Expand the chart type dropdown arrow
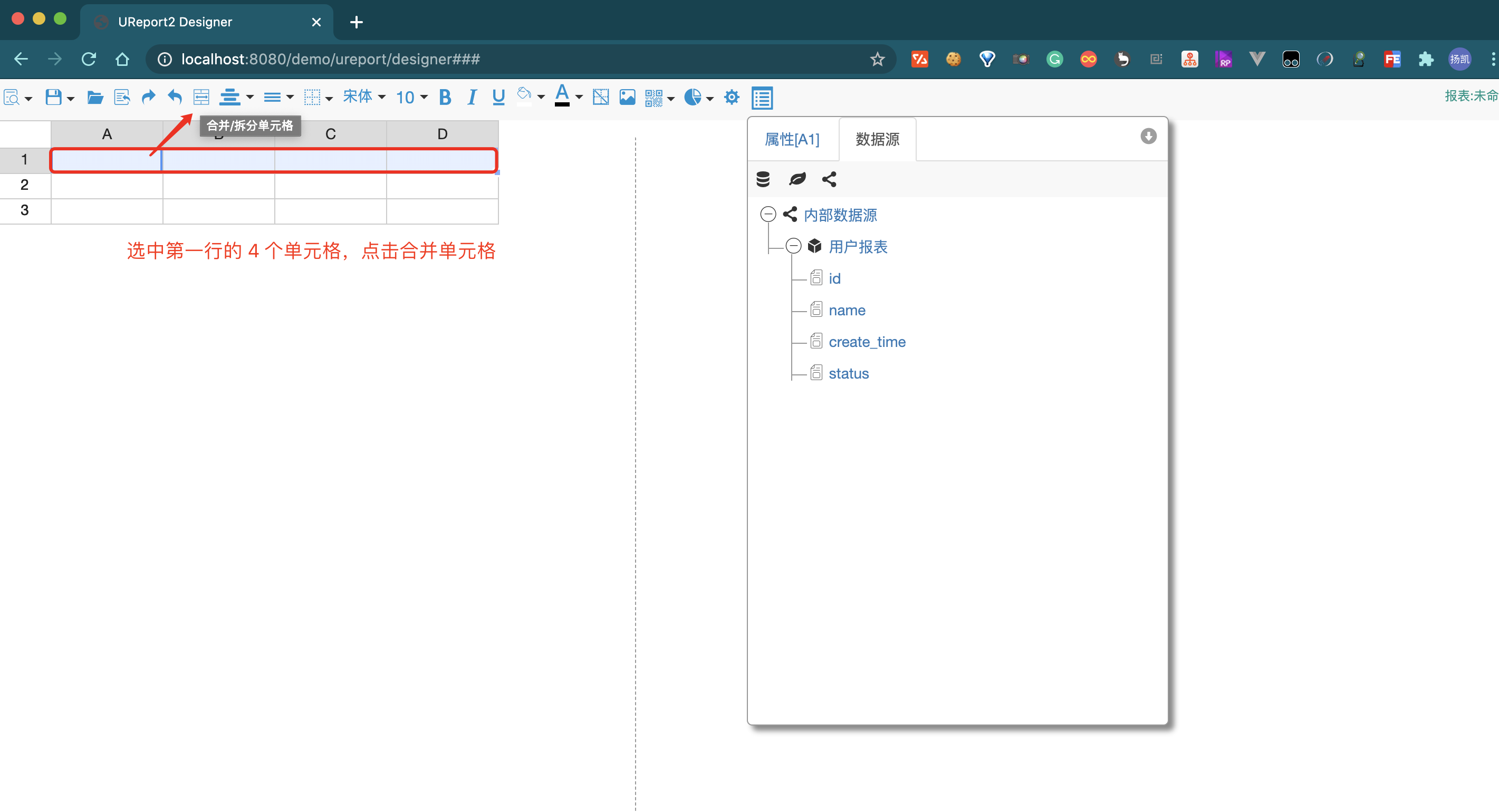The width and height of the screenshot is (1499, 812). [x=710, y=98]
